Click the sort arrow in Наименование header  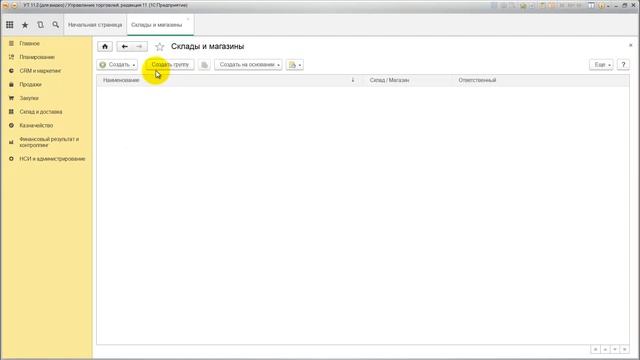[353, 80]
